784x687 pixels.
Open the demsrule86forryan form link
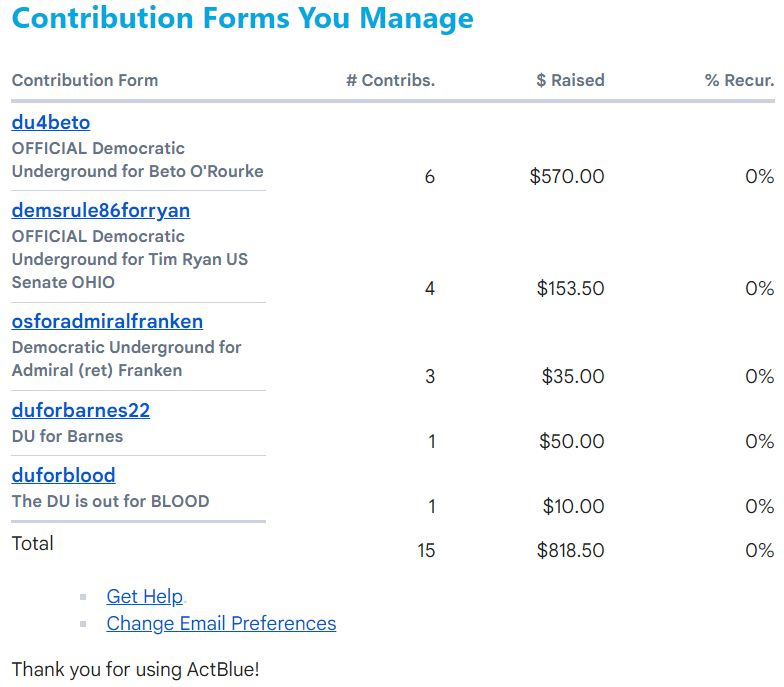[x=101, y=211]
